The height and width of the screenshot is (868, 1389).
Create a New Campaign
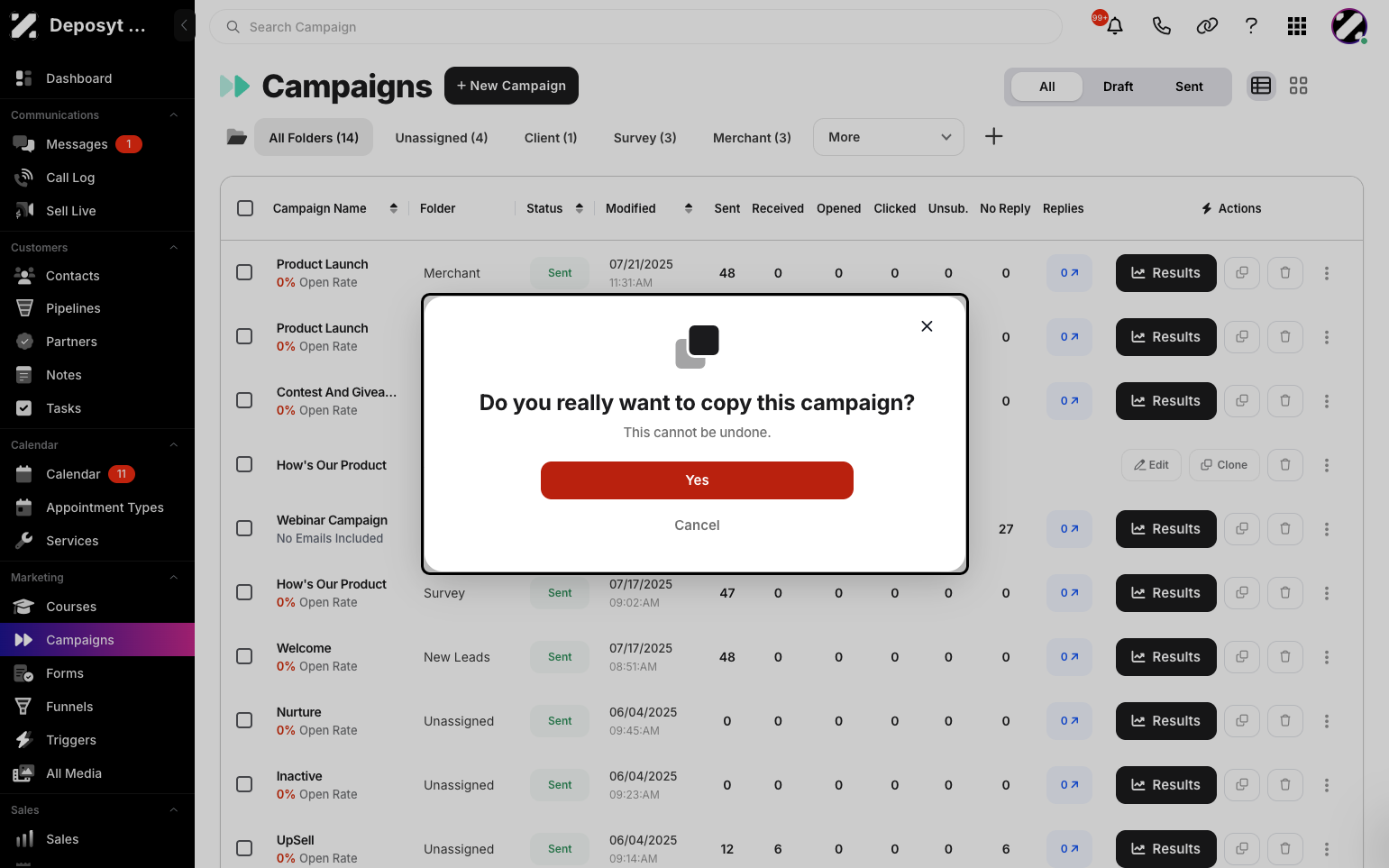click(511, 86)
